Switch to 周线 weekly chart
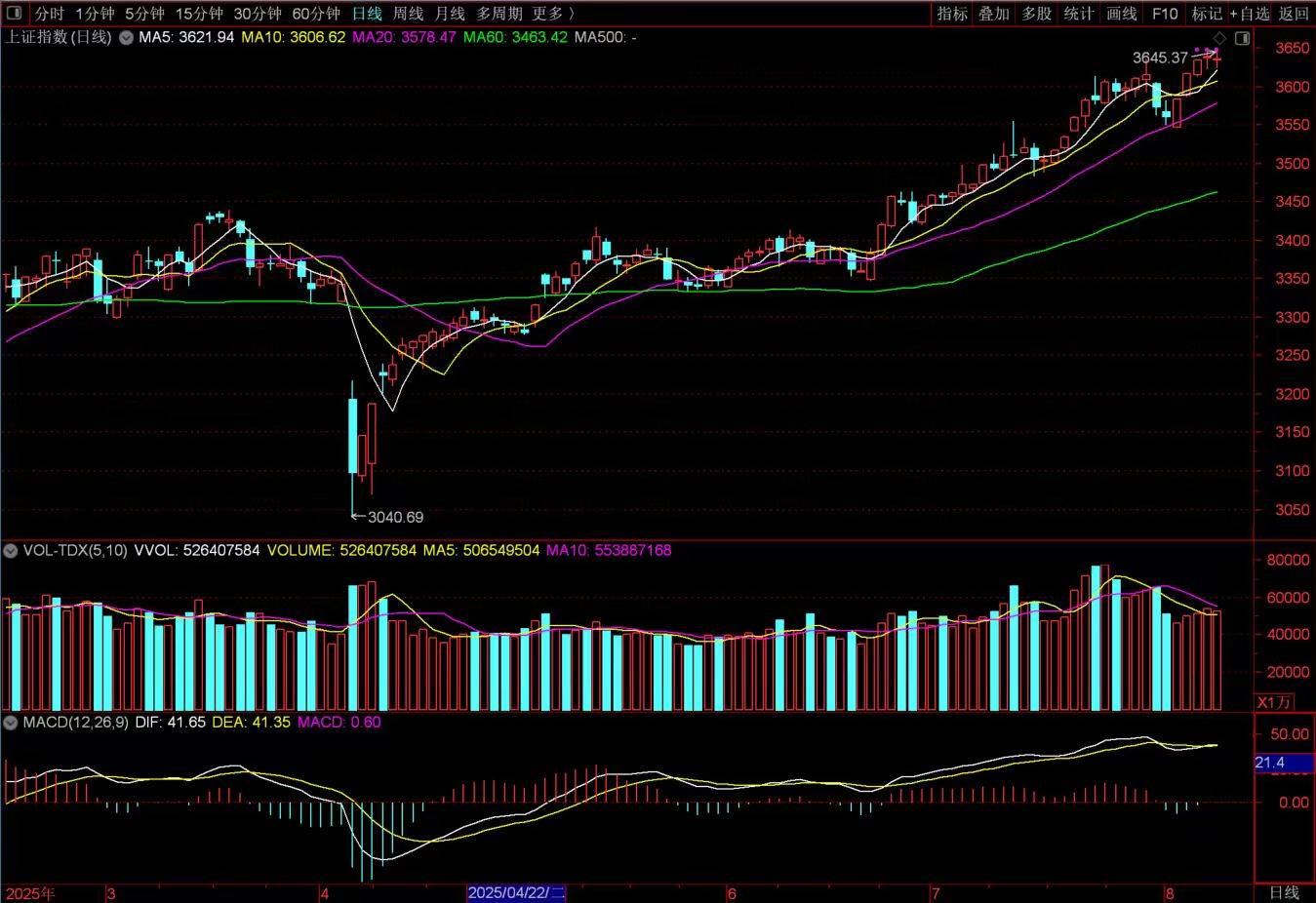 (x=408, y=14)
